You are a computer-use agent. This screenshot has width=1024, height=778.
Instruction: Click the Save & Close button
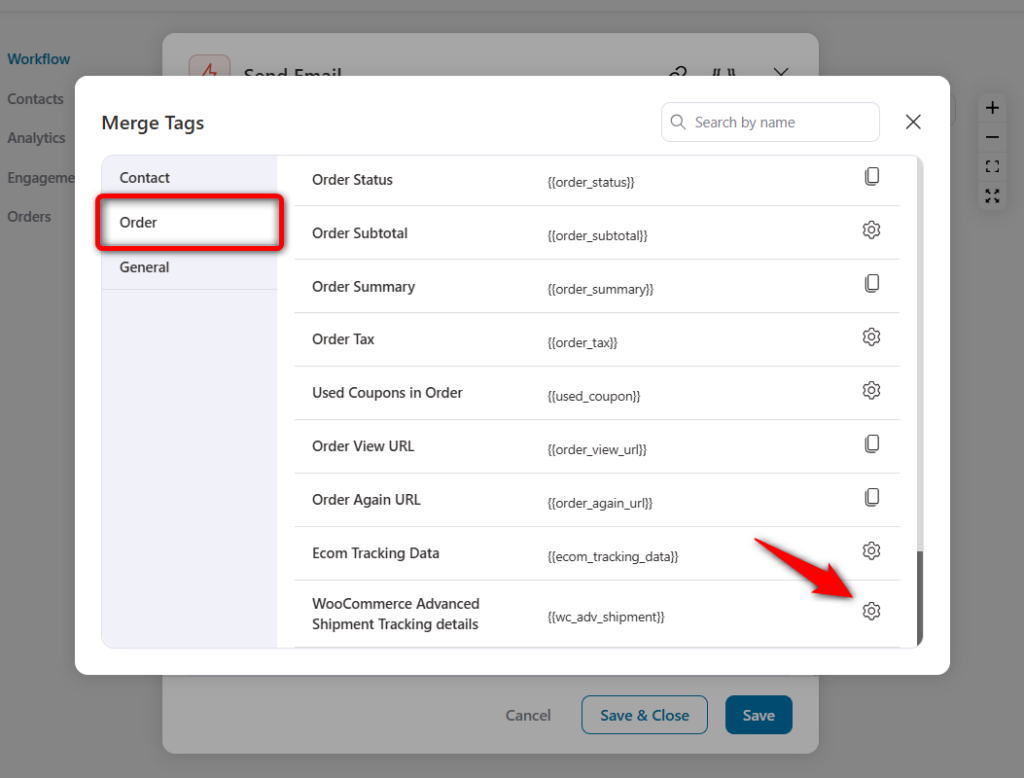tap(645, 715)
